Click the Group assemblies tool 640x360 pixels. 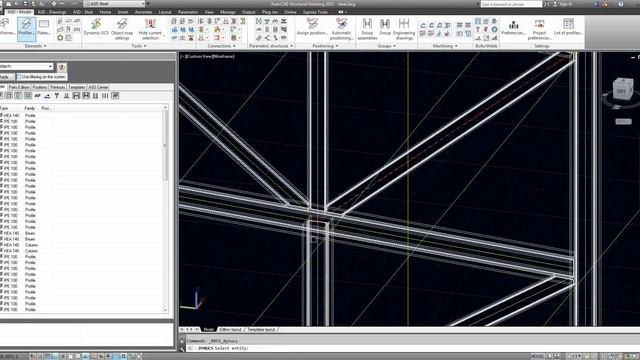pos(367,29)
